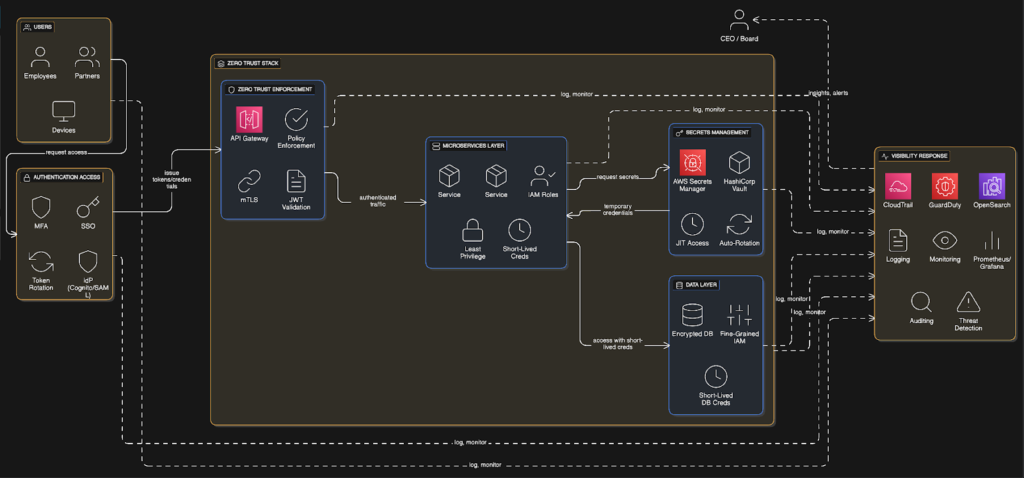This screenshot has height=478, width=1024.
Task: Select the HashiCorp Vault cube icon
Action: tap(739, 163)
